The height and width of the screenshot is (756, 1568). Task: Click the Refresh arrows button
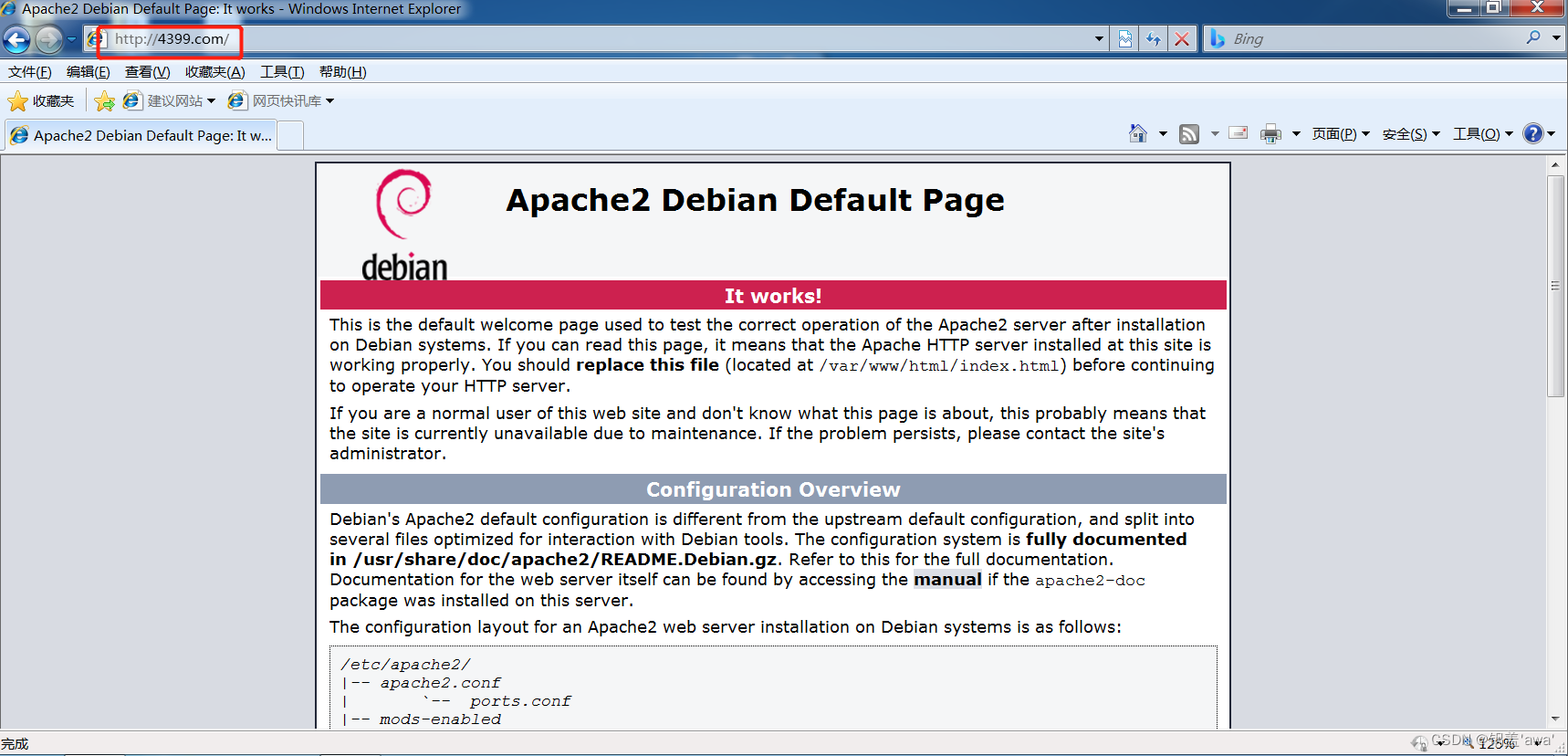click(x=1154, y=39)
